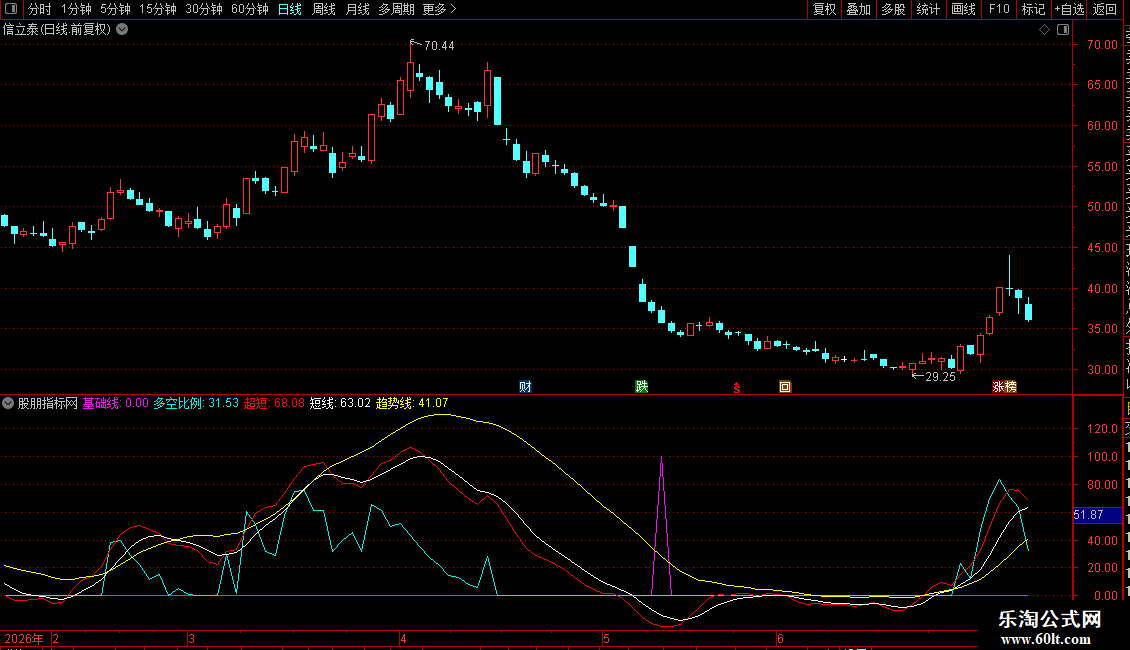Select the 30分钟 period
Image resolution: width=1130 pixels, height=650 pixels.
pos(204,9)
